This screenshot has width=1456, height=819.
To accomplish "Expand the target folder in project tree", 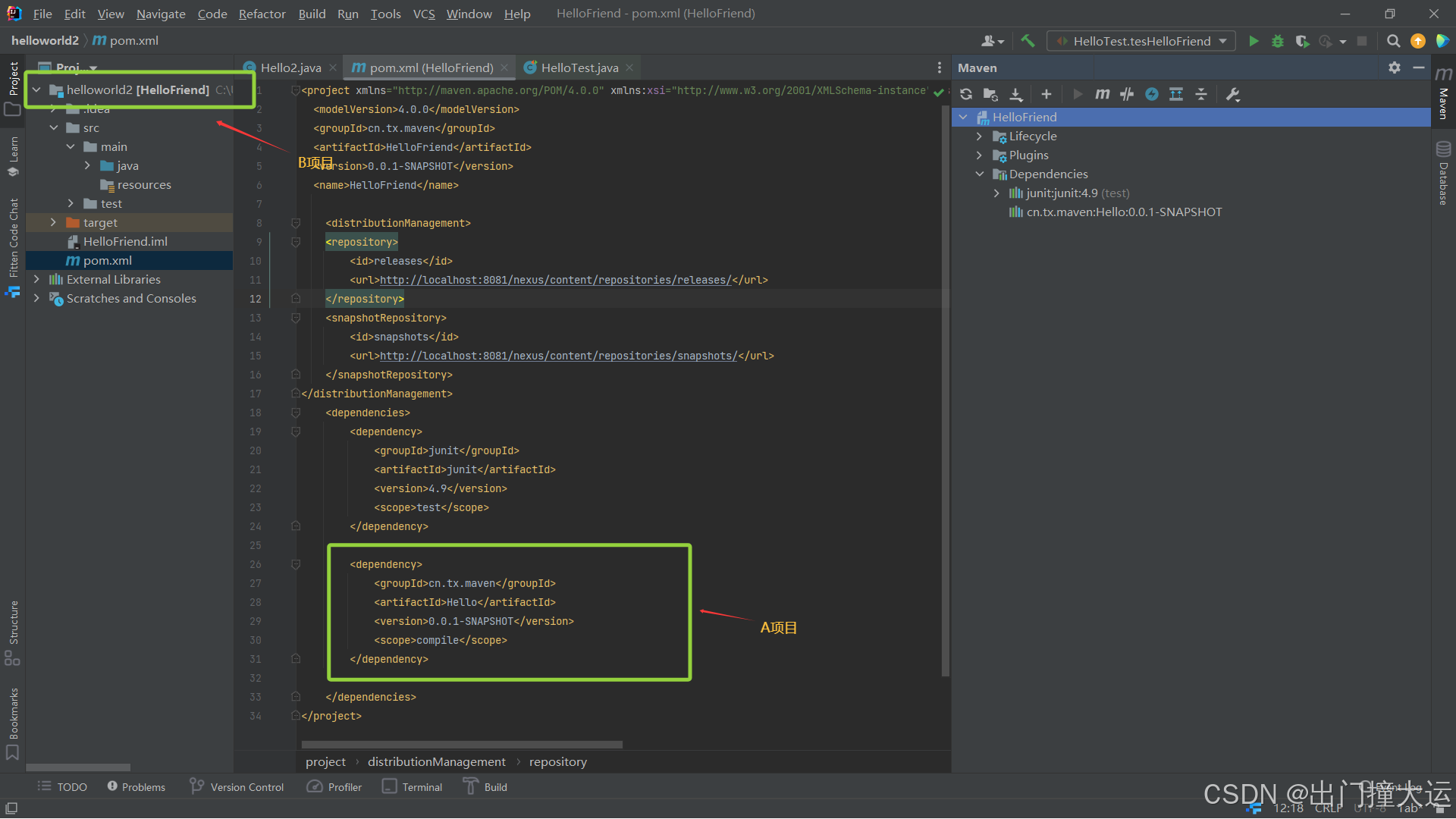I will tap(53, 222).
